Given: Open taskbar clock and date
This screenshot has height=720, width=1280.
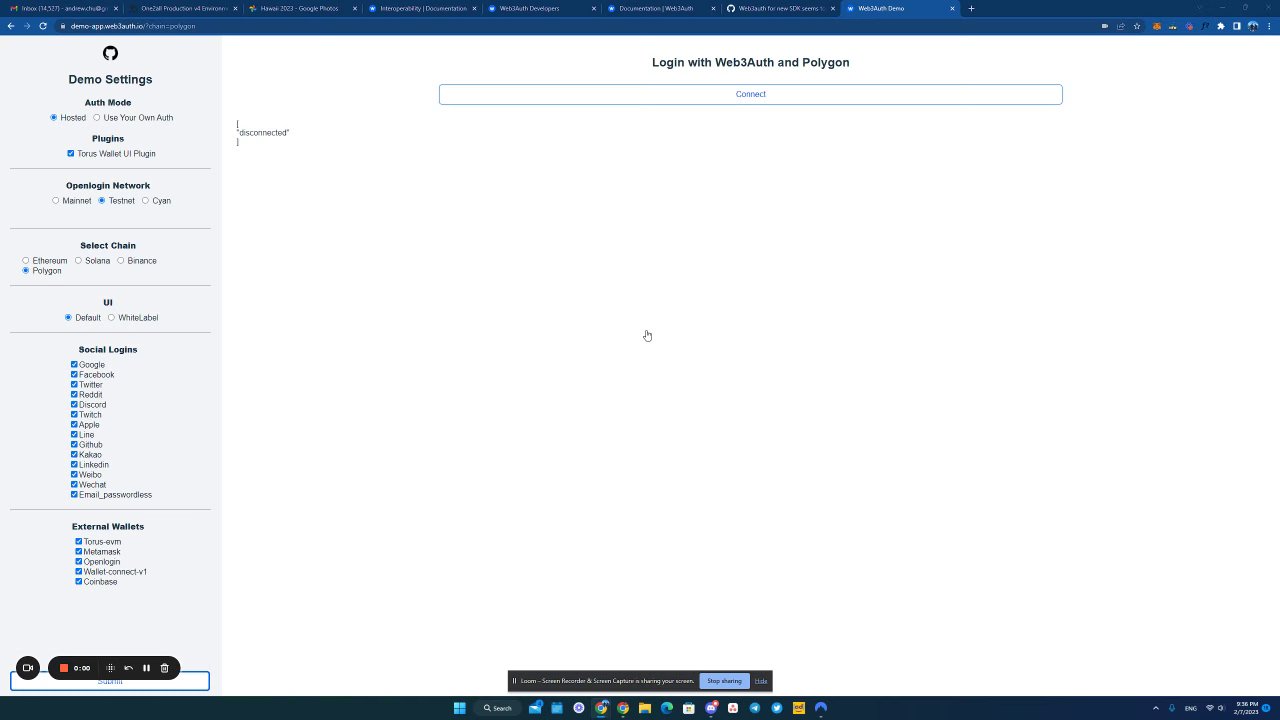Looking at the screenshot, I should pyautogui.click(x=1246, y=708).
